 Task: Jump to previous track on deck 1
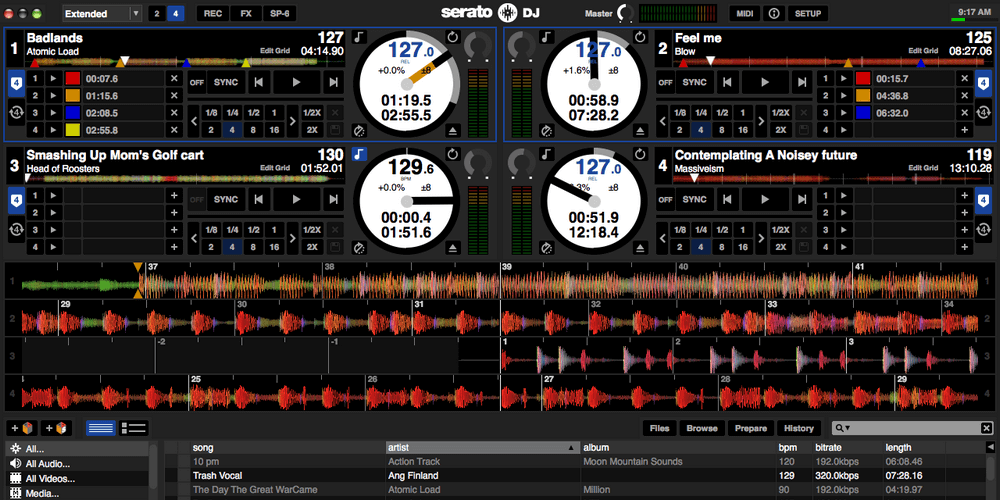(x=258, y=82)
